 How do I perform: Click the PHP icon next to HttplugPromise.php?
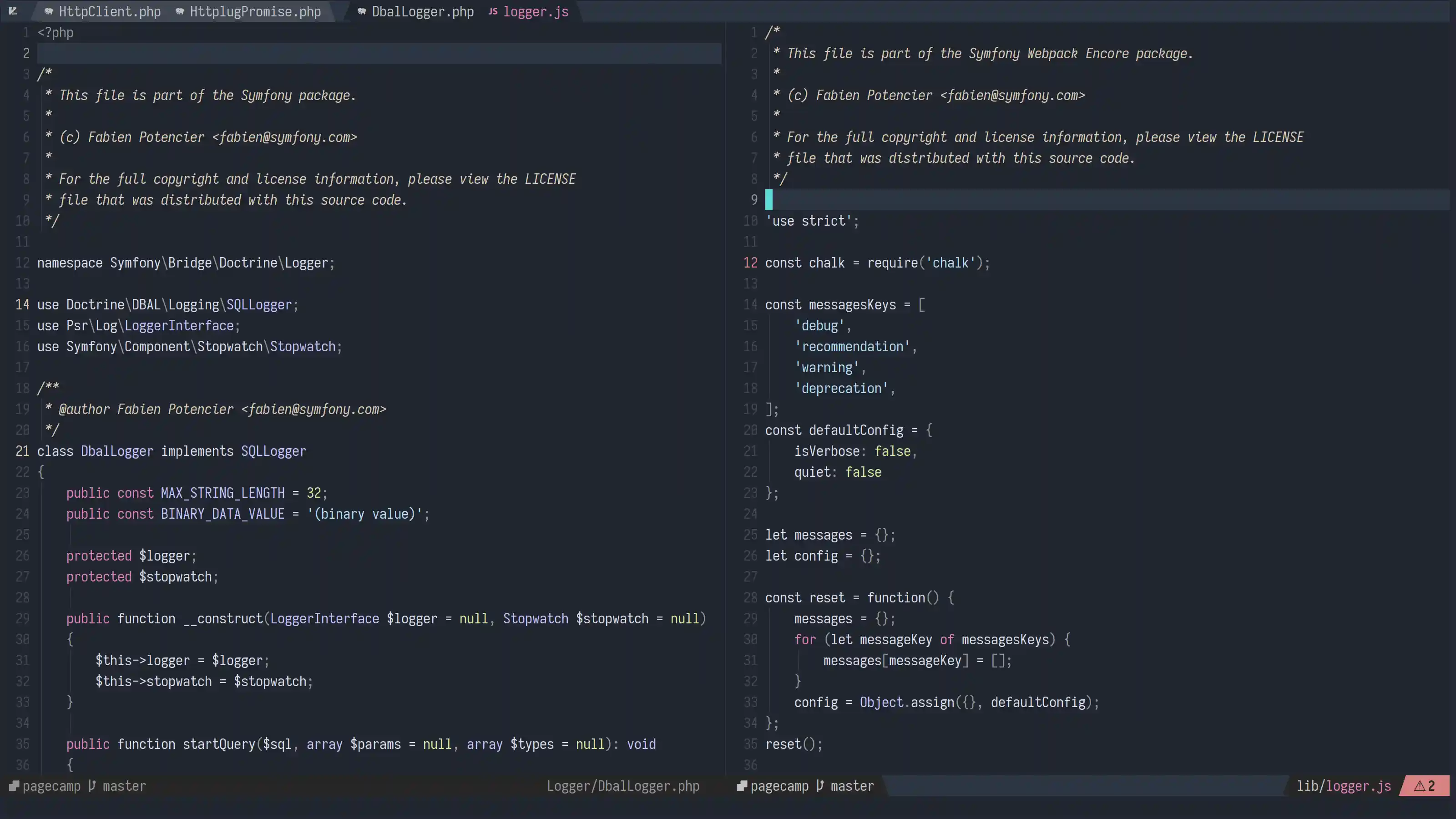click(x=180, y=11)
